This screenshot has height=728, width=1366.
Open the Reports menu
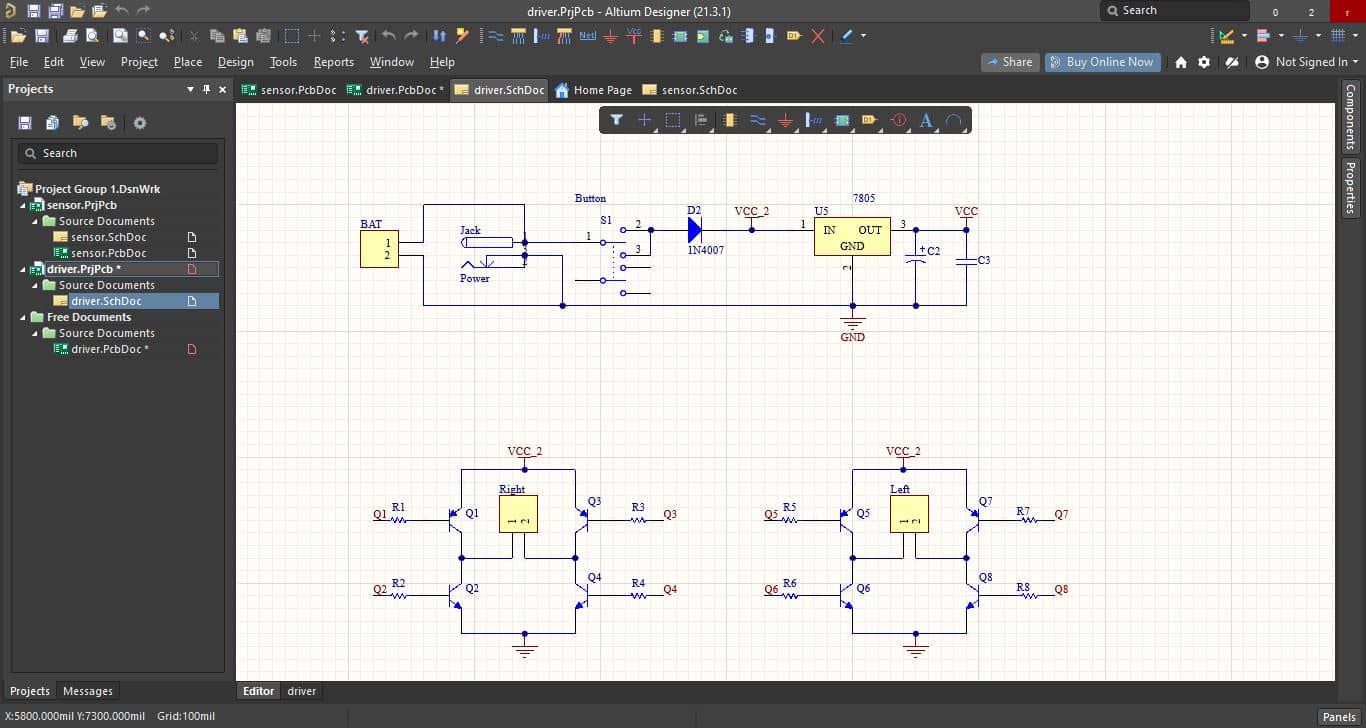tap(334, 62)
